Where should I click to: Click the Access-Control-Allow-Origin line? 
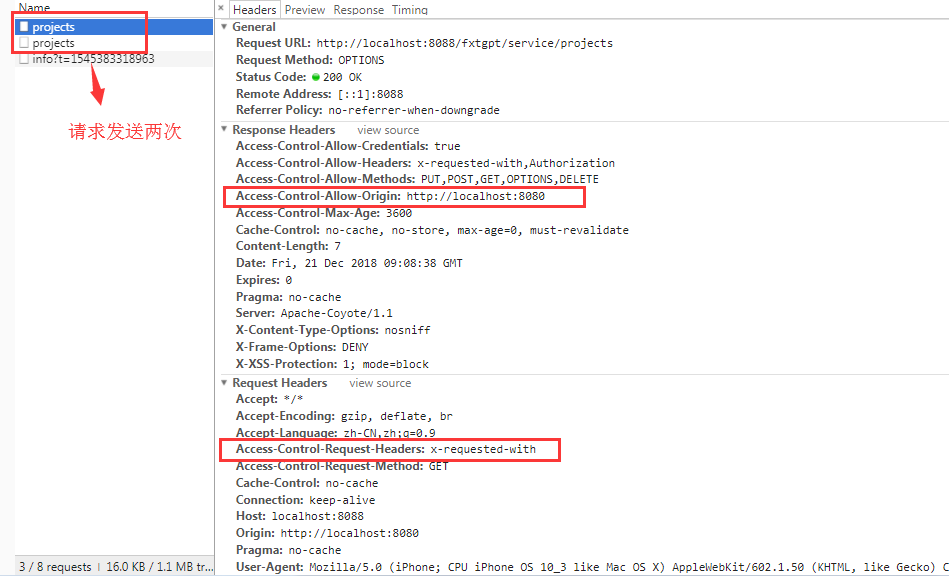coord(390,196)
